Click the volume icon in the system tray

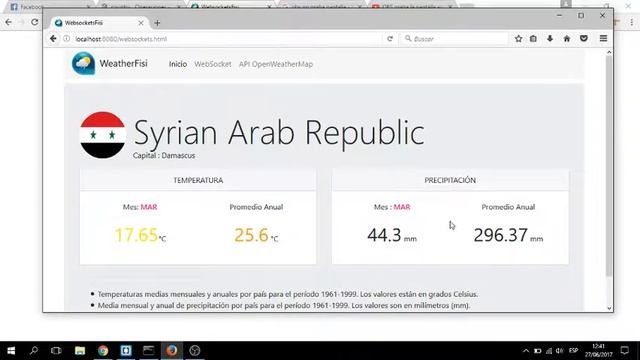point(560,351)
